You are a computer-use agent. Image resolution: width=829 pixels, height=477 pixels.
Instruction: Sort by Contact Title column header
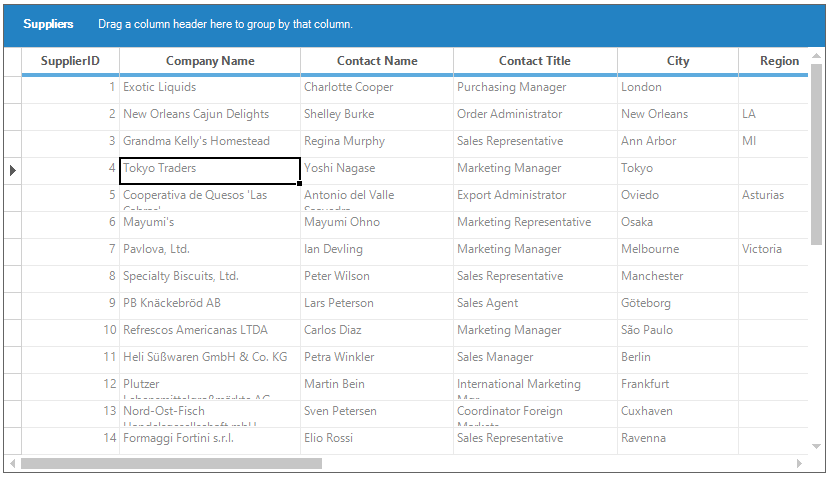pos(535,61)
